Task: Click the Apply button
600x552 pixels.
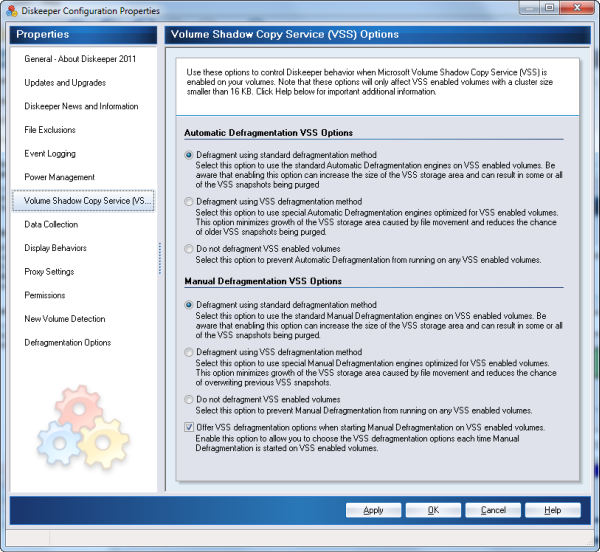Action: tap(373, 510)
